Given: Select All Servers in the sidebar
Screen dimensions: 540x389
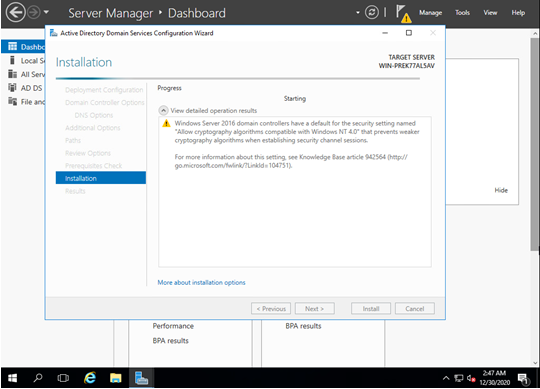Looking at the screenshot, I should coord(23,74).
